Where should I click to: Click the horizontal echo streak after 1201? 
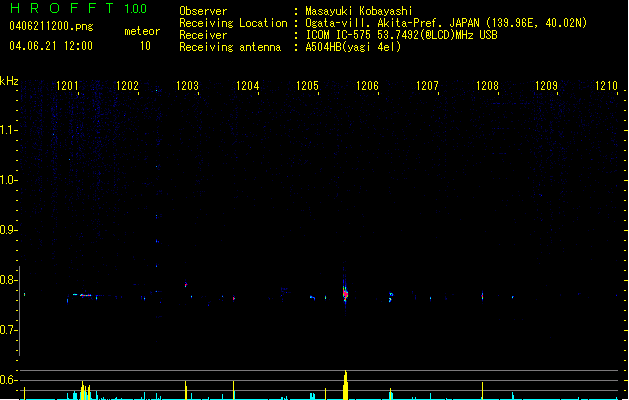tap(85, 295)
